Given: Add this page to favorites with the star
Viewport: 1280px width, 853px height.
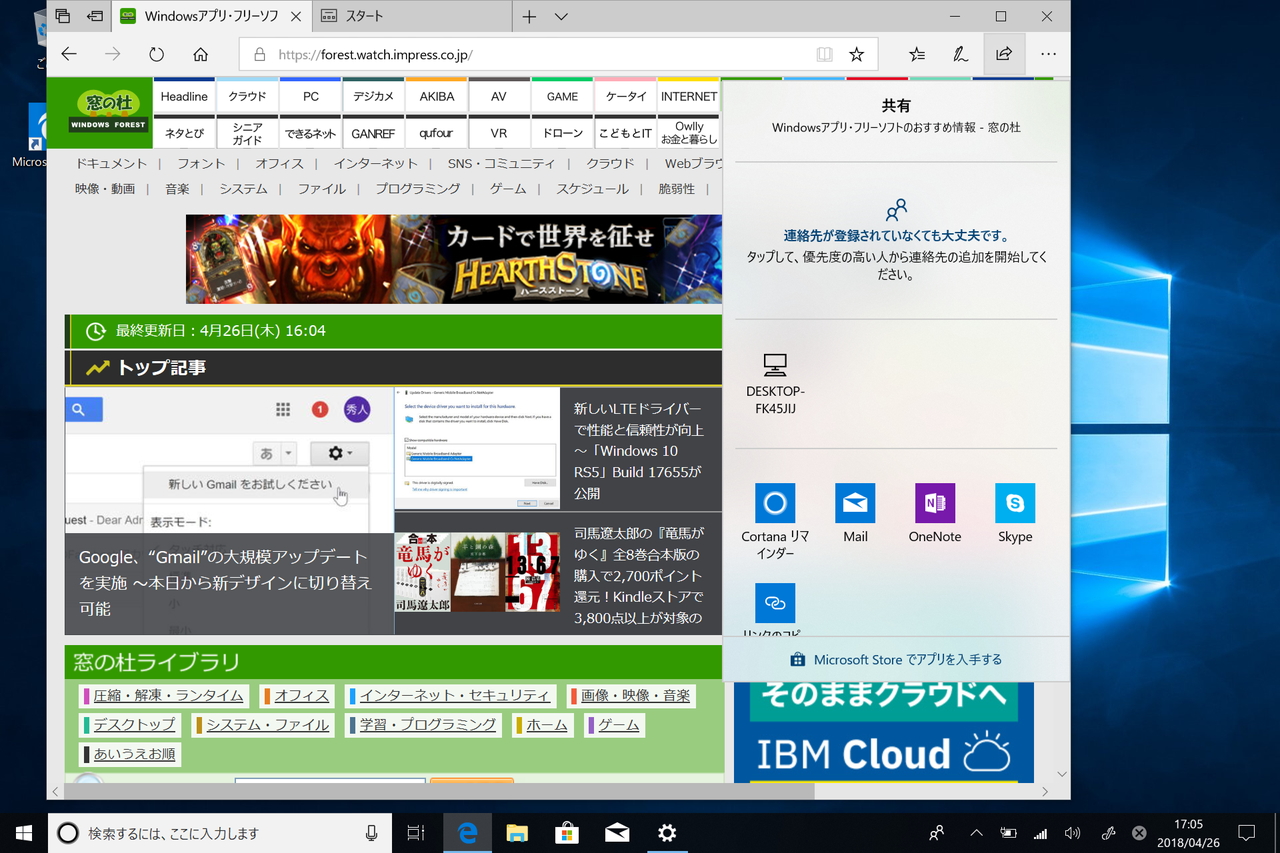Looking at the screenshot, I should click(856, 55).
